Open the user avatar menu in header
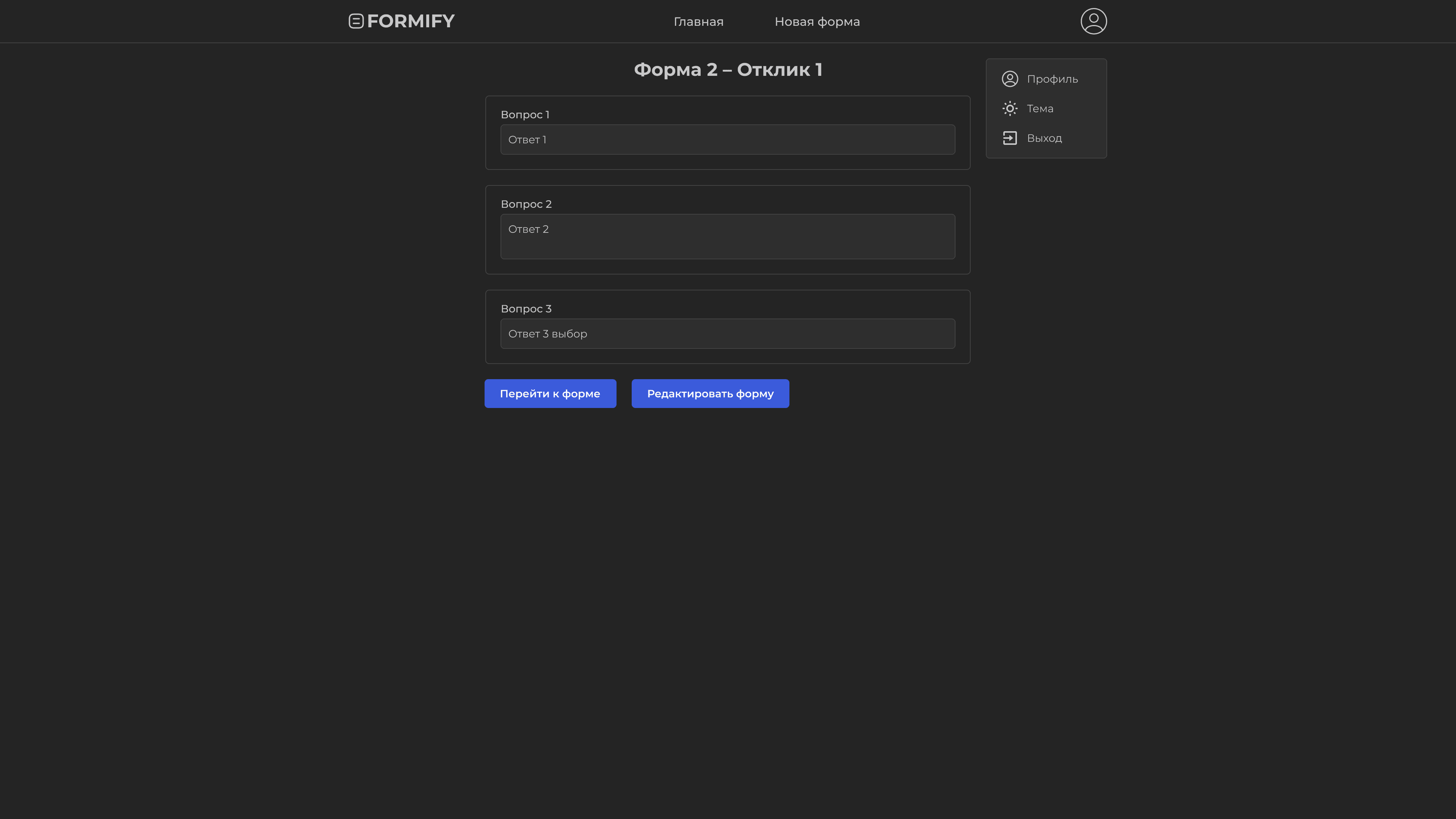 click(1093, 22)
